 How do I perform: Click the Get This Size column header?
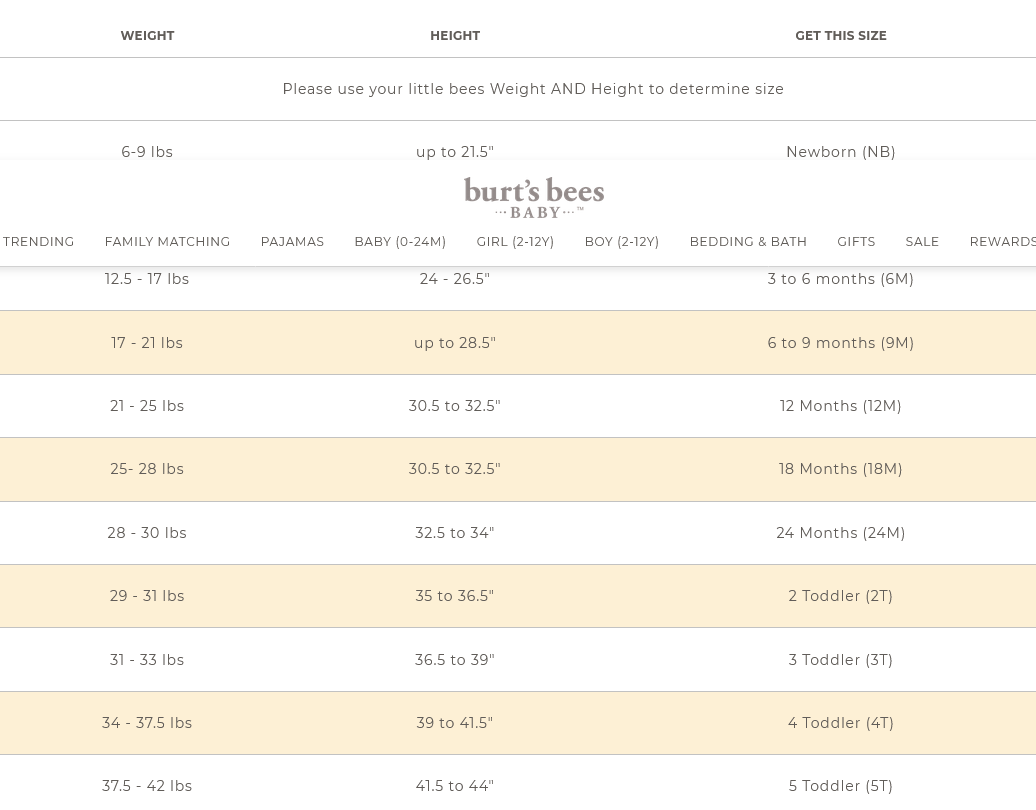[840, 36]
